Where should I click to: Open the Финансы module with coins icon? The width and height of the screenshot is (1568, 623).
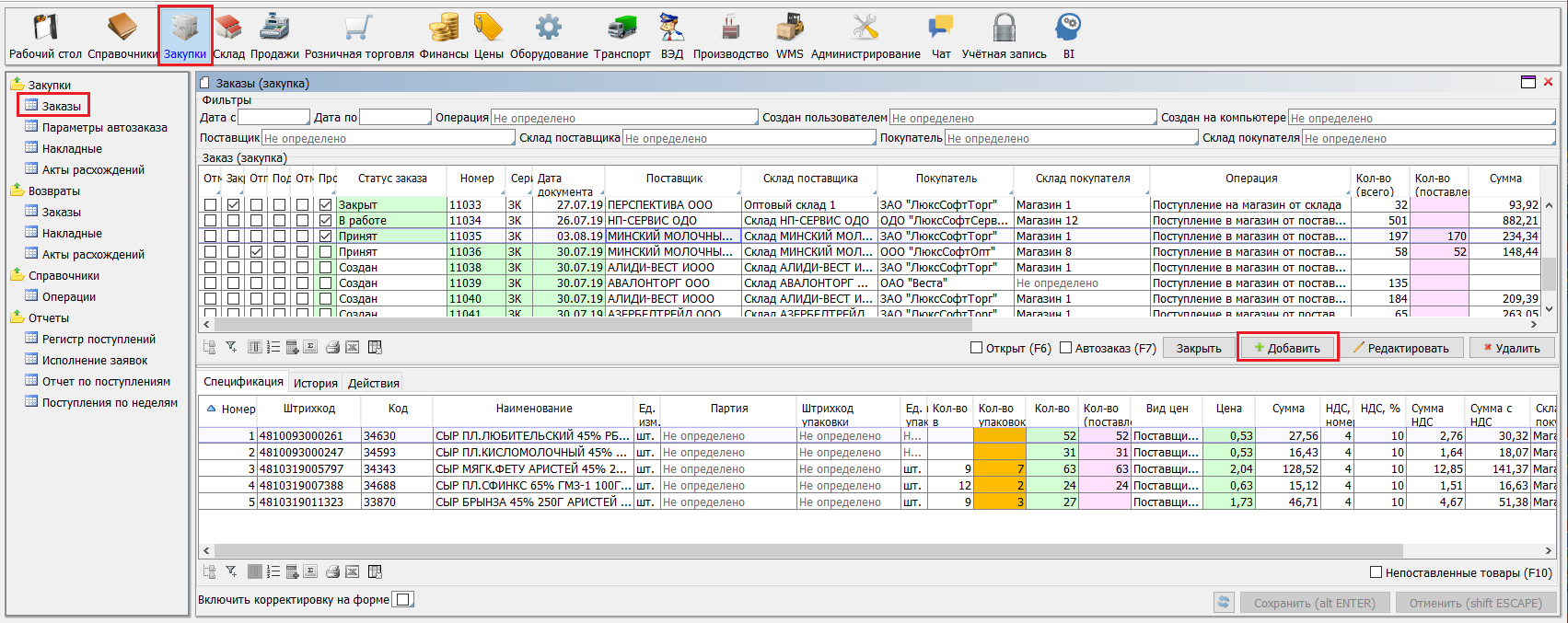(x=444, y=37)
